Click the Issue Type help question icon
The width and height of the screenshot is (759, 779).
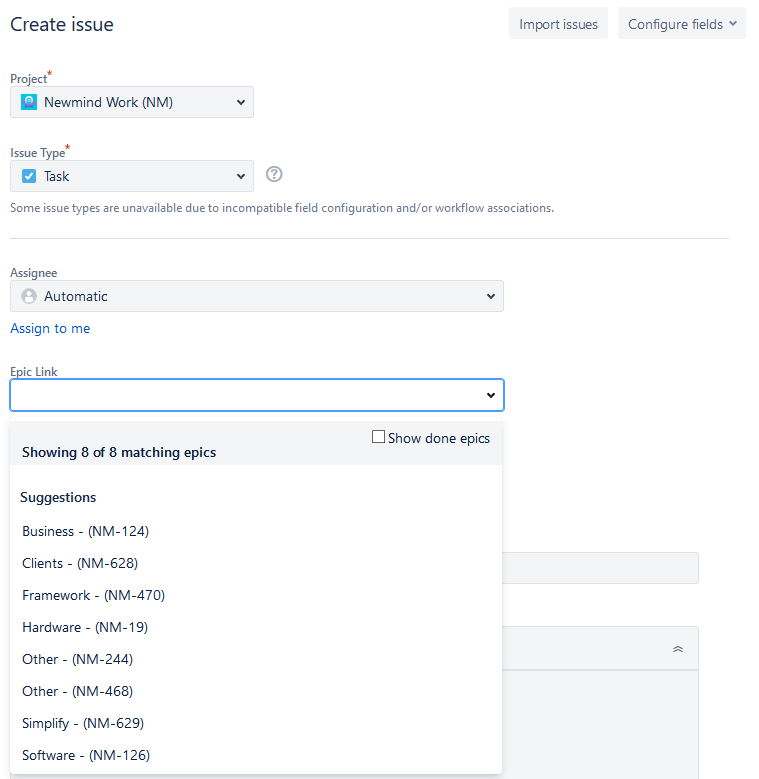(274, 174)
